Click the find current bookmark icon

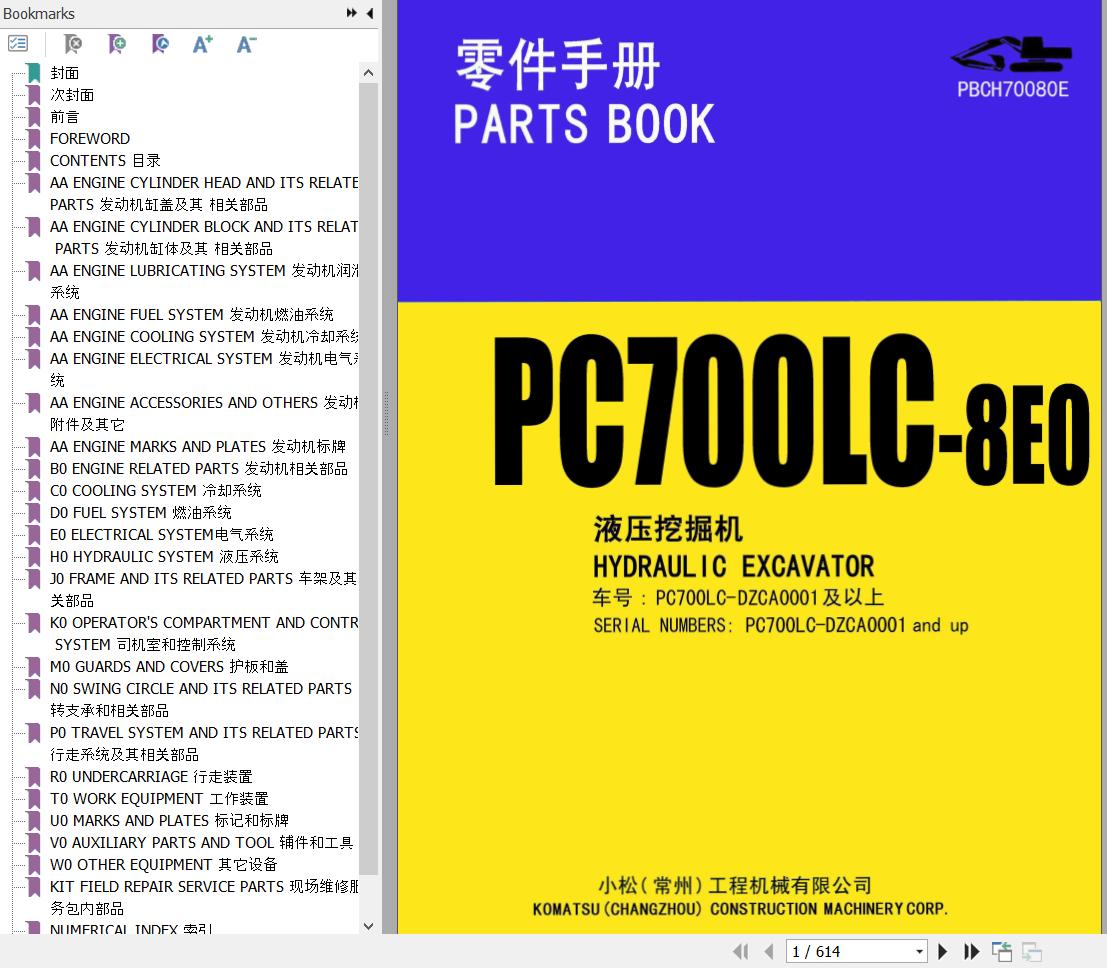[x=160, y=44]
